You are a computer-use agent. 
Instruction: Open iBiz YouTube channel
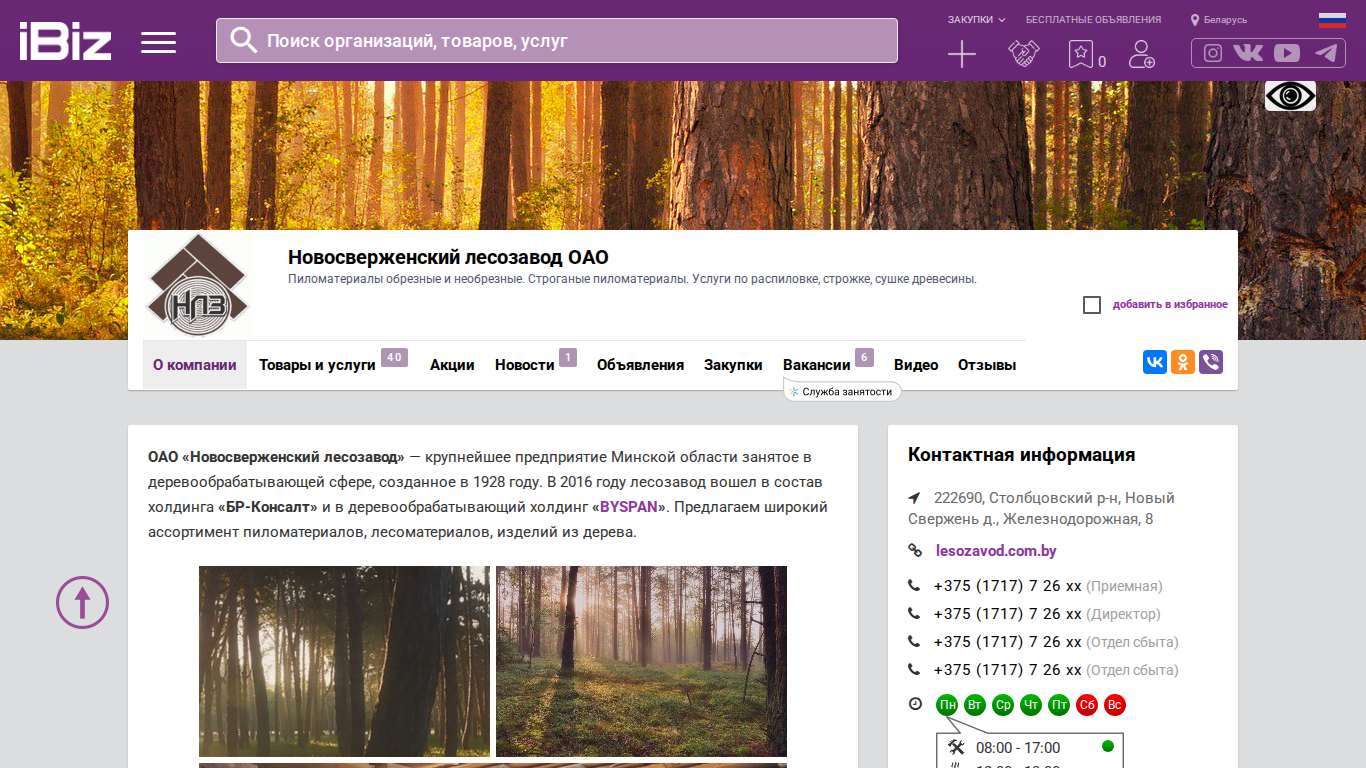click(x=1287, y=53)
